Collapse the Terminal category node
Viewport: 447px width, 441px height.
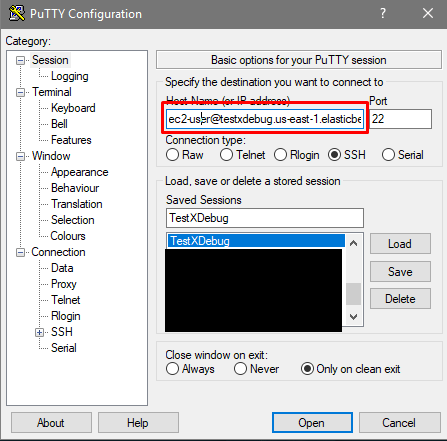click(20, 92)
